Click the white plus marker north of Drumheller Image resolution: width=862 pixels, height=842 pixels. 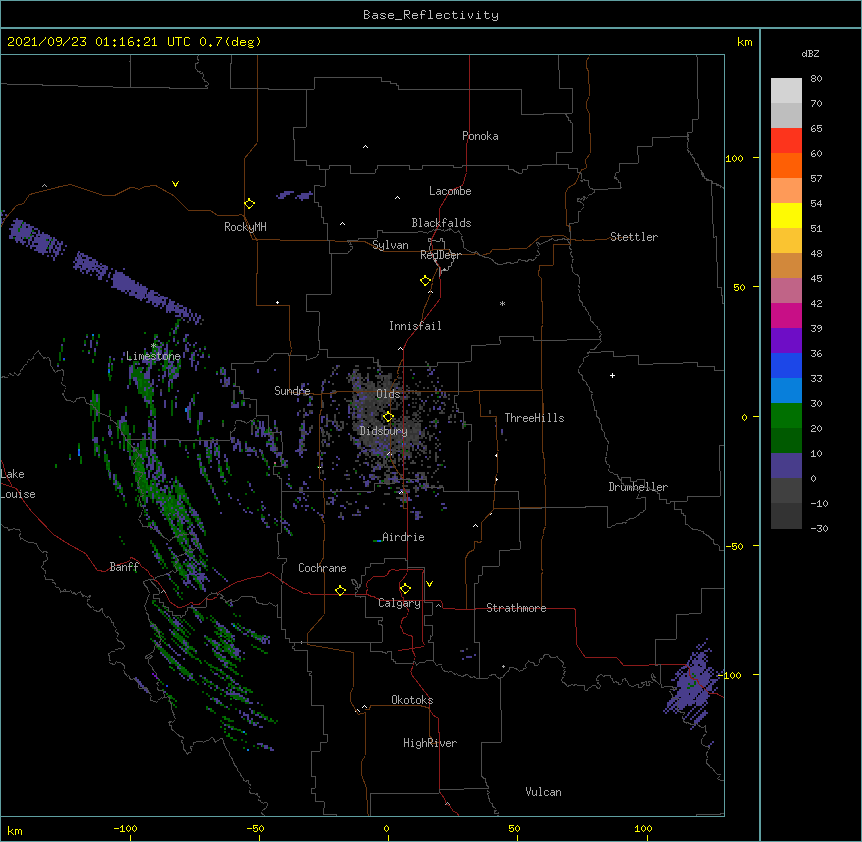pyautogui.click(x=612, y=375)
